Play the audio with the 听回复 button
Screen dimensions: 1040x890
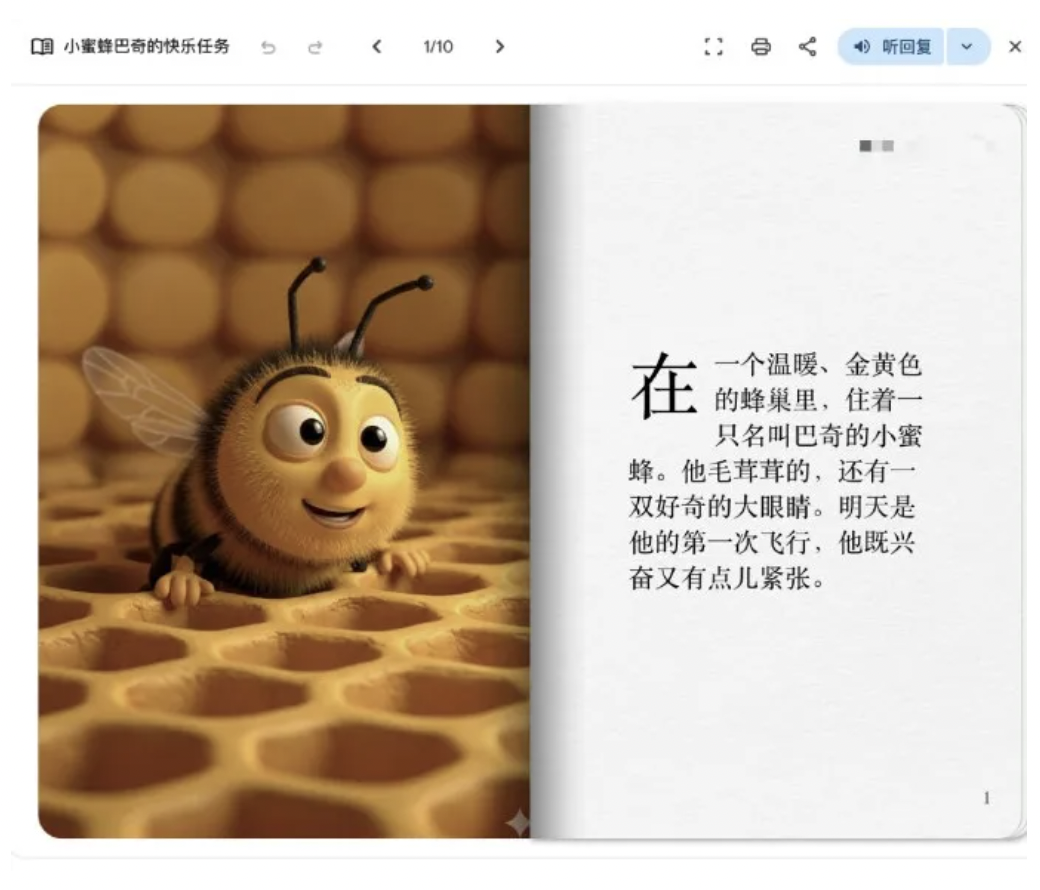click(x=891, y=47)
